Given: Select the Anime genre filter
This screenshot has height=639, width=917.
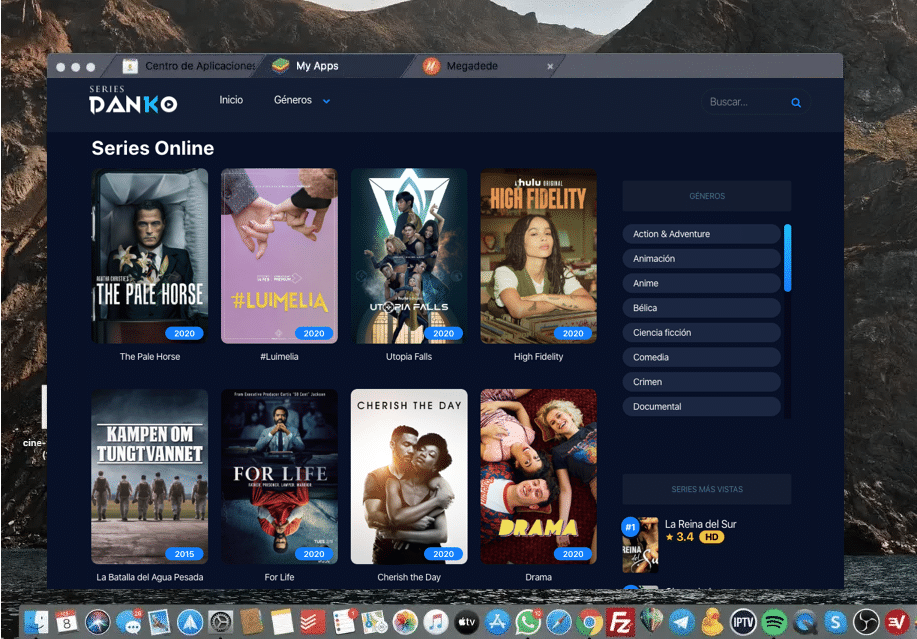Looking at the screenshot, I should [x=700, y=283].
